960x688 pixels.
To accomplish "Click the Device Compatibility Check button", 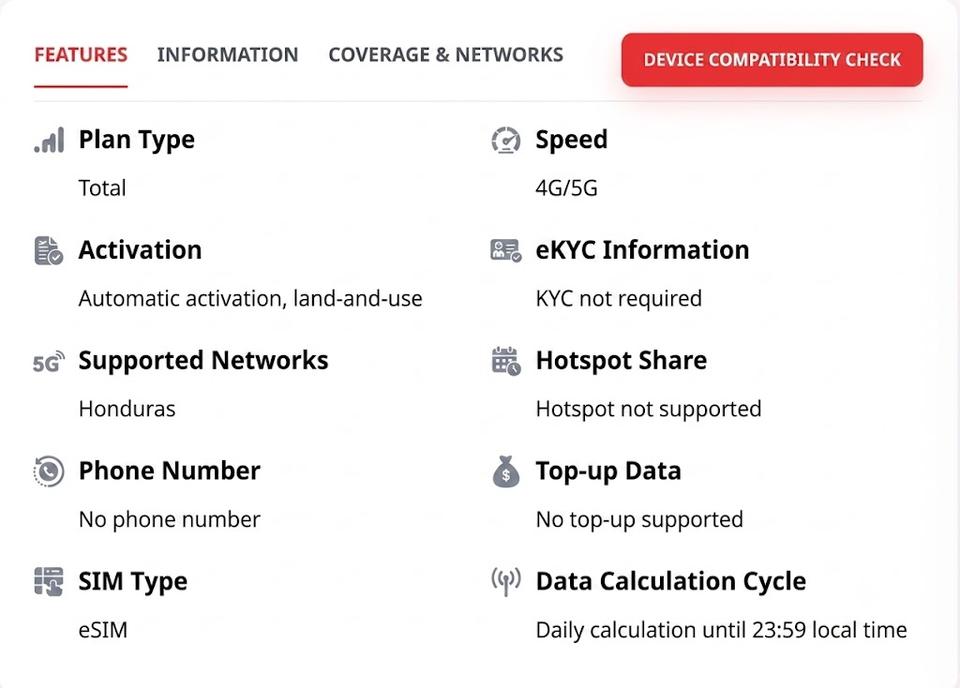I will 772,60.
